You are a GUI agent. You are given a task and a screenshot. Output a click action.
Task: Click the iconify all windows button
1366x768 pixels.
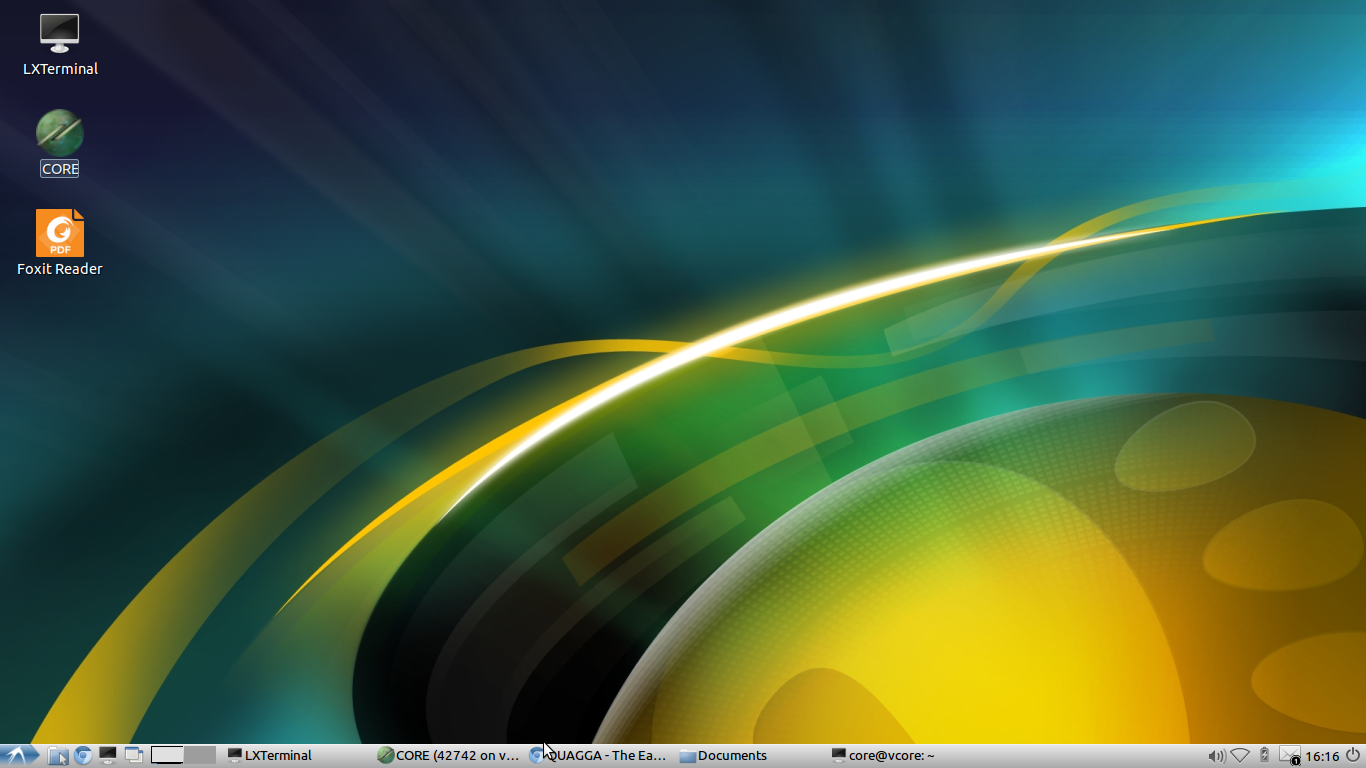click(134, 756)
